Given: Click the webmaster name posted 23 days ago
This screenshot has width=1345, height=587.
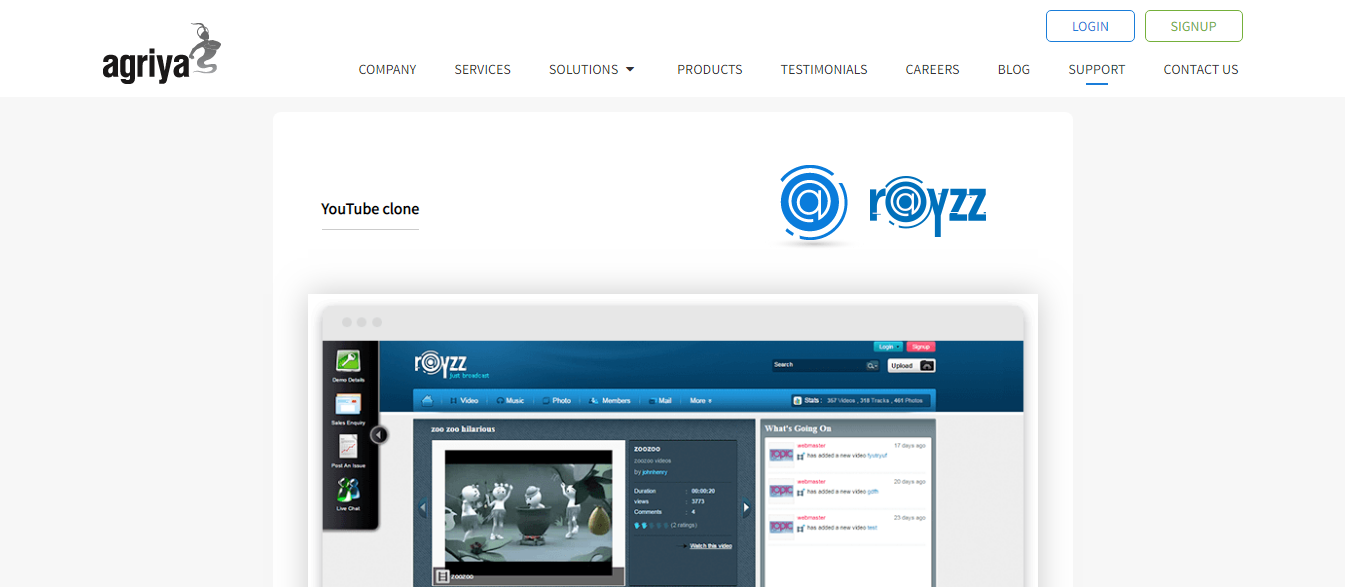Looking at the screenshot, I should pyautogui.click(x=810, y=517).
